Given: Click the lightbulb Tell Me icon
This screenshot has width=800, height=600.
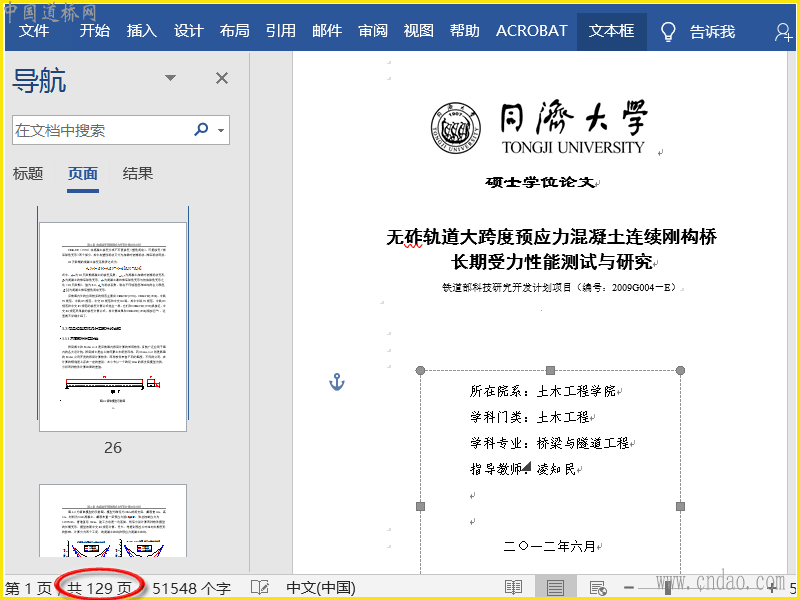Looking at the screenshot, I should [x=668, y=32].
